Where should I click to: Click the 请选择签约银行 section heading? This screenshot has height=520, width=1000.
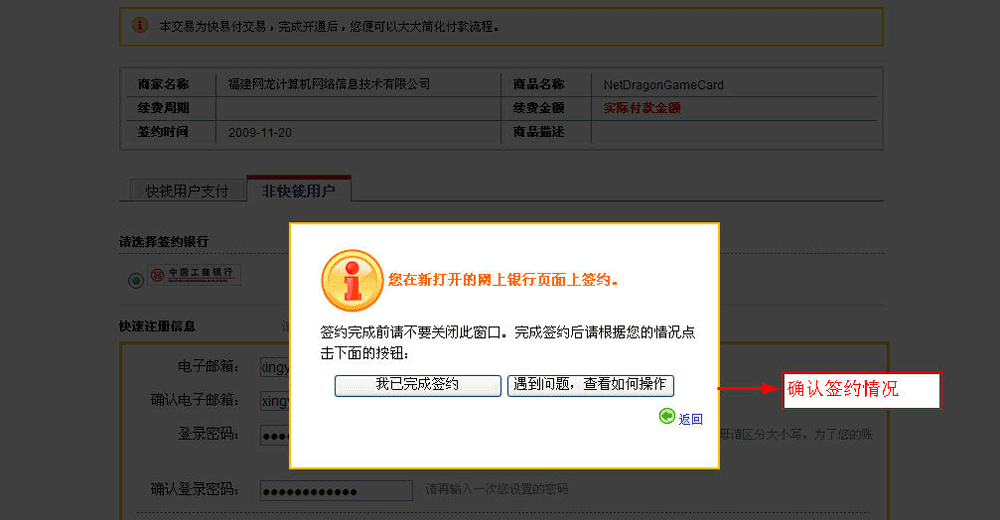tap(164, 241)
